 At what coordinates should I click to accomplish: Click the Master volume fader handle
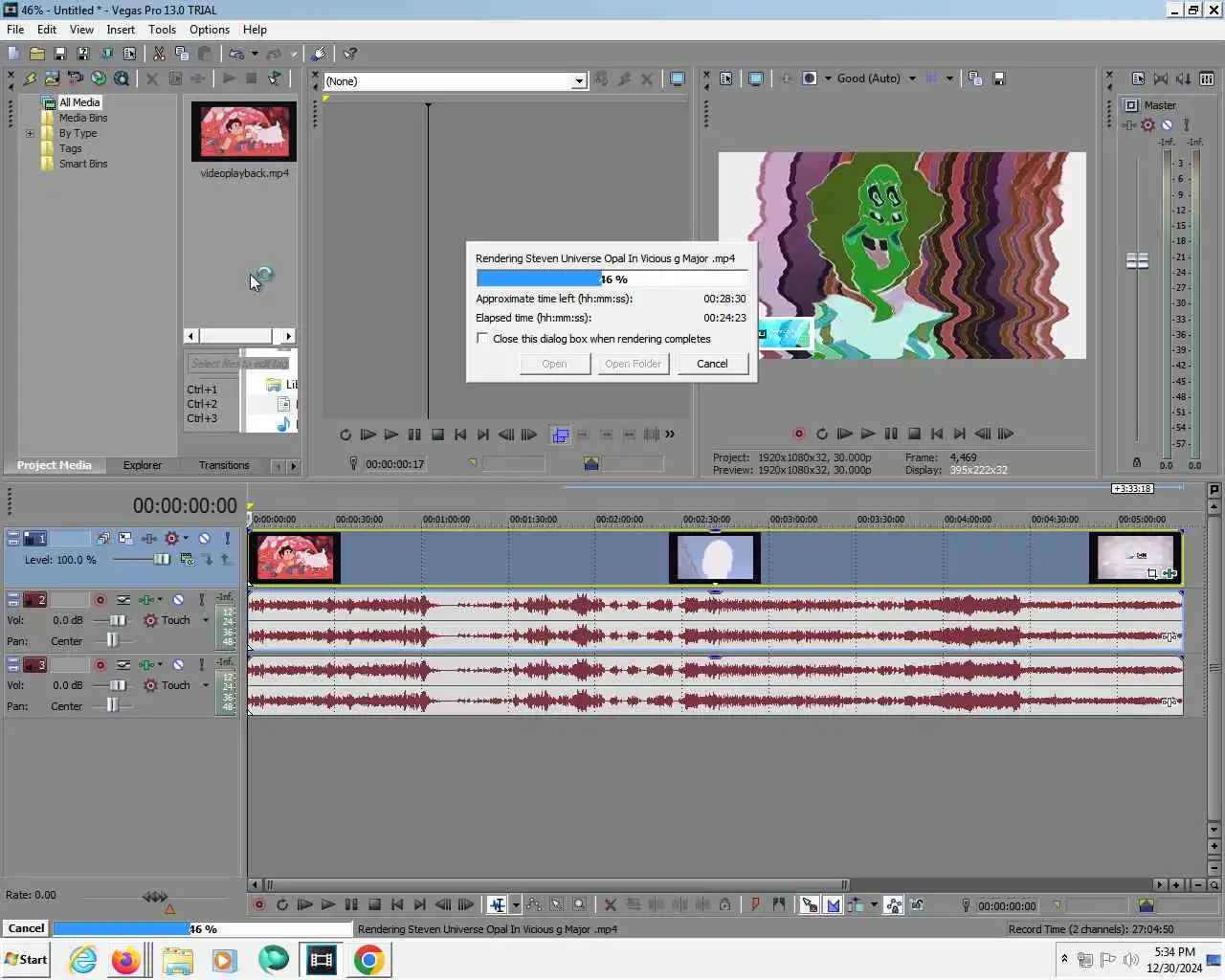(1137, 260)
